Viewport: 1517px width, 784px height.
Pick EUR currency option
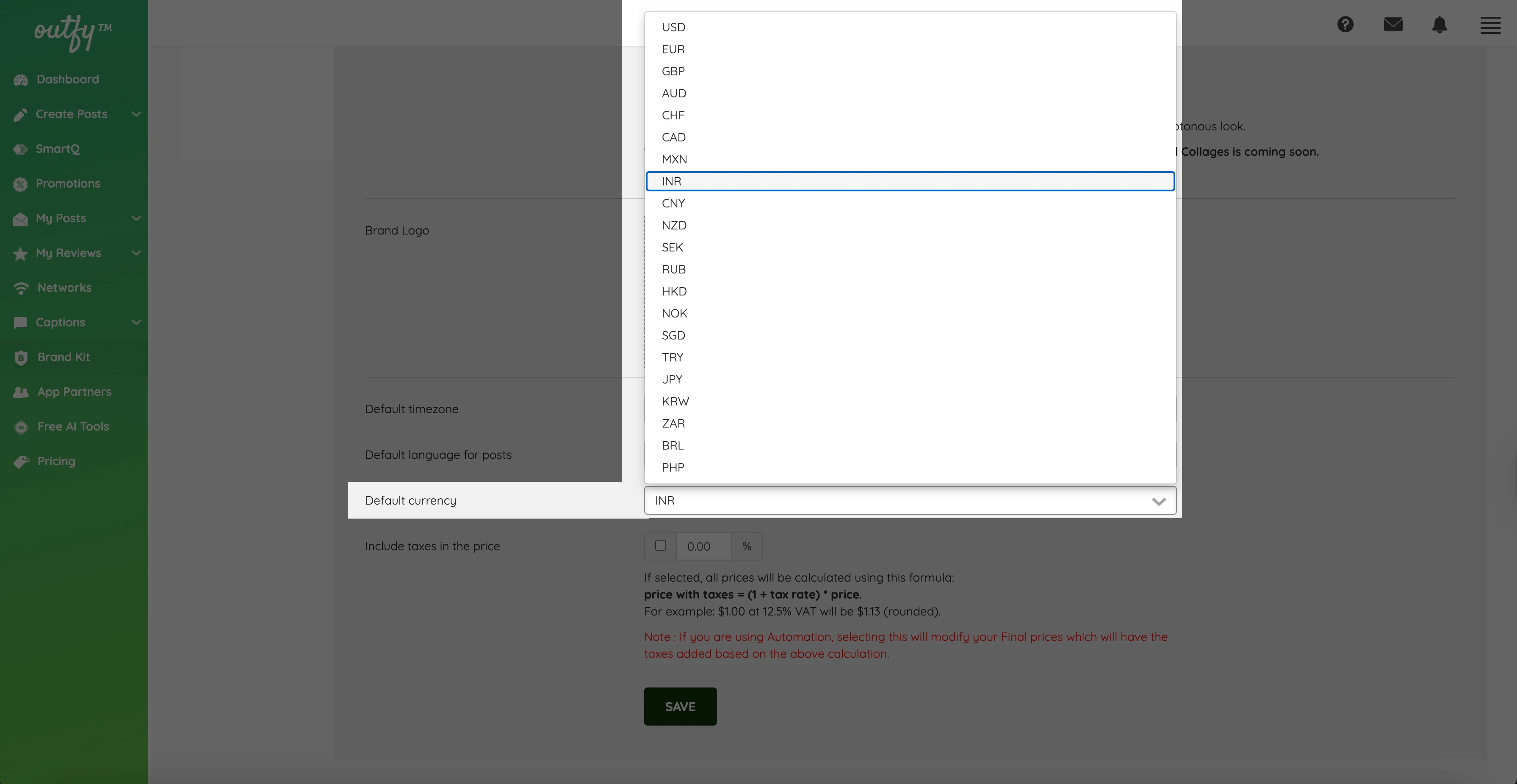[673, 50]
